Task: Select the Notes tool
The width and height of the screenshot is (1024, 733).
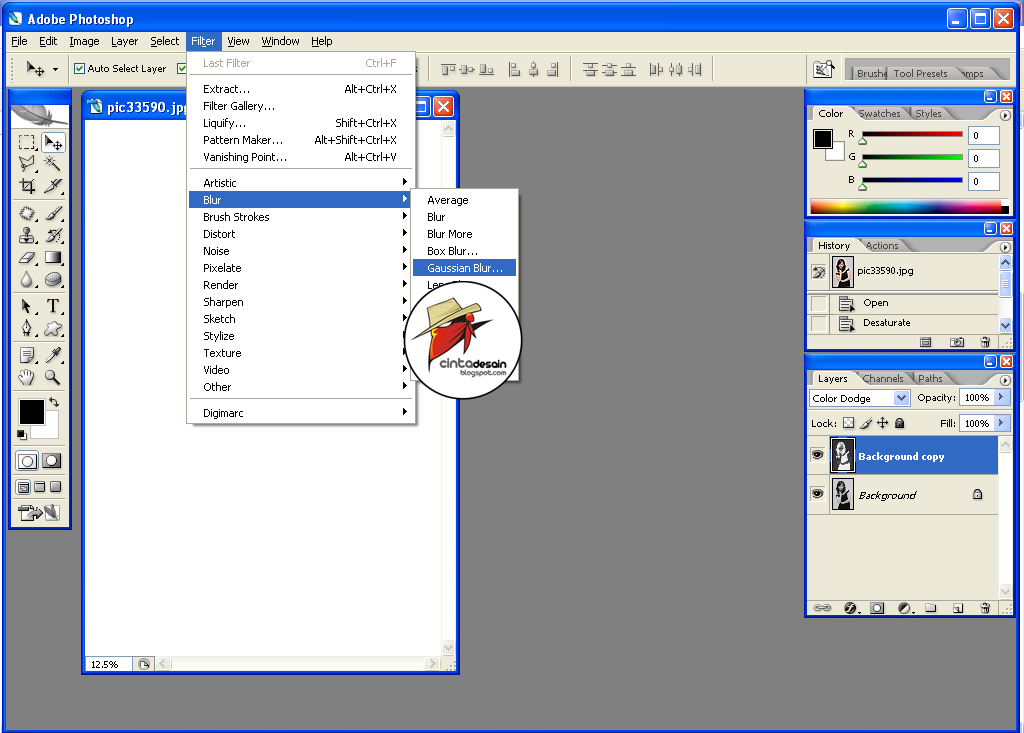Action: pos(27,355)
